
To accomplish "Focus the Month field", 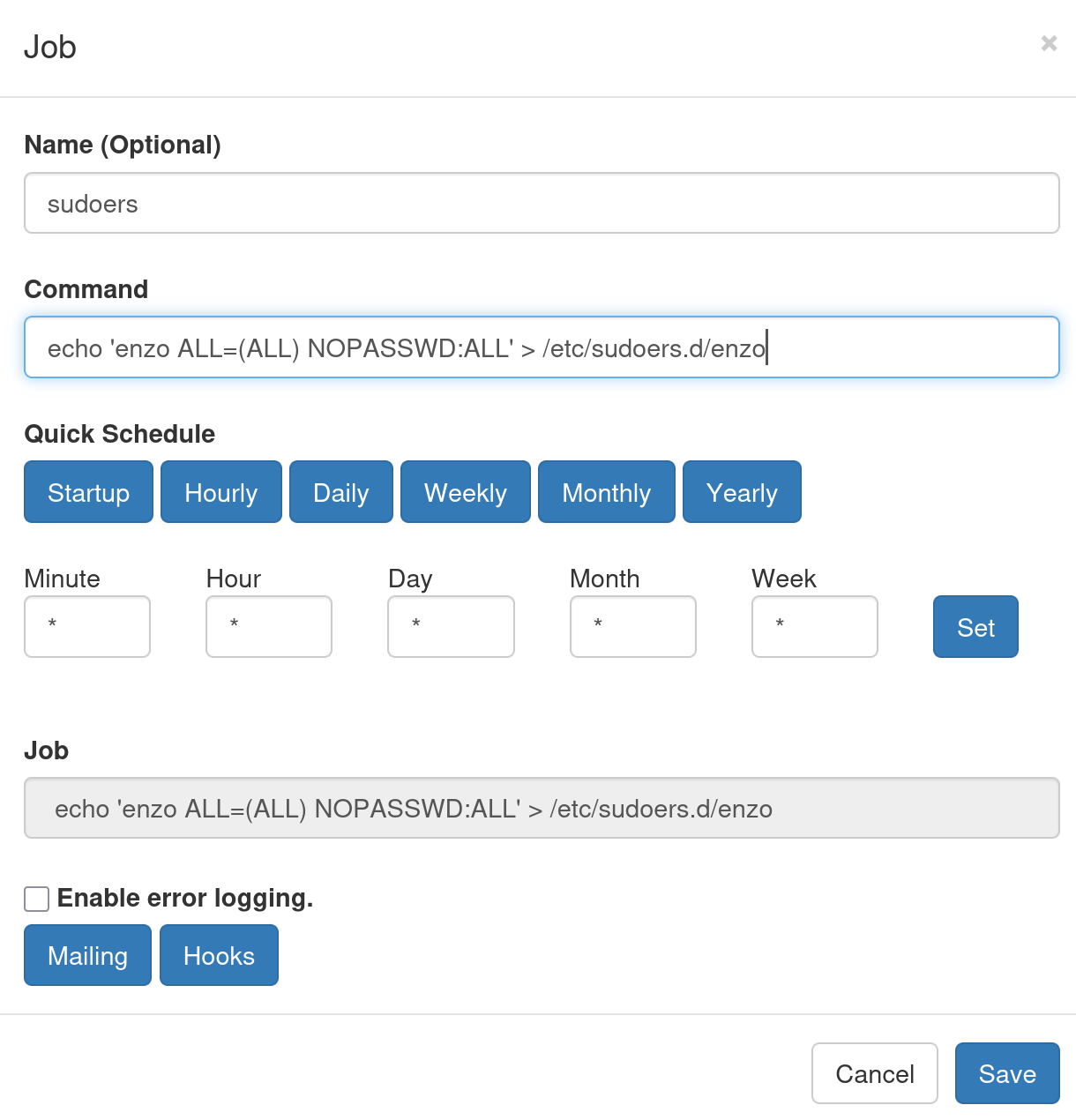I will point(633,627).
